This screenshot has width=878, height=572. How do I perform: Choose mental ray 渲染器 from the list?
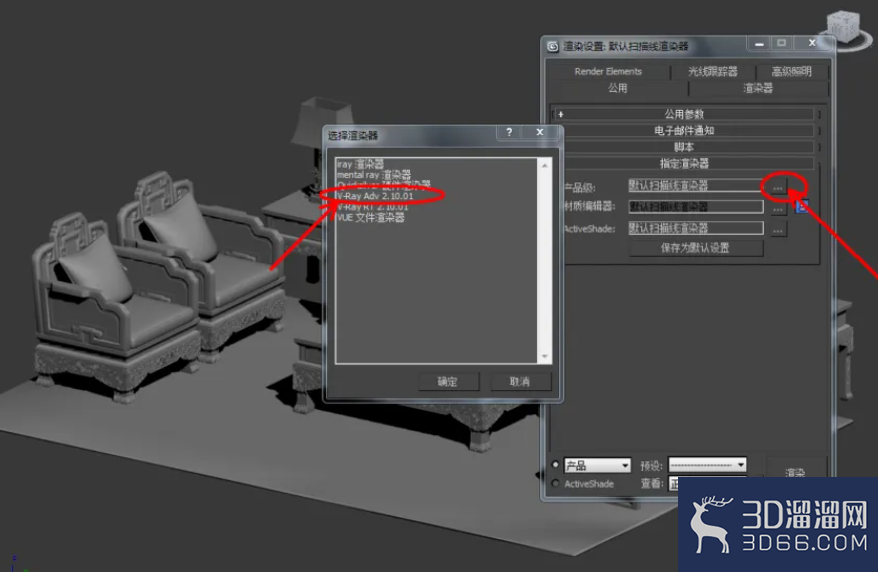(373, 175)
